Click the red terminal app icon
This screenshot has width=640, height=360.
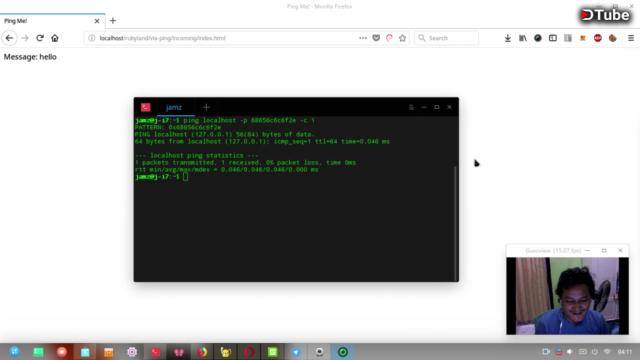(x=146, y=107)
